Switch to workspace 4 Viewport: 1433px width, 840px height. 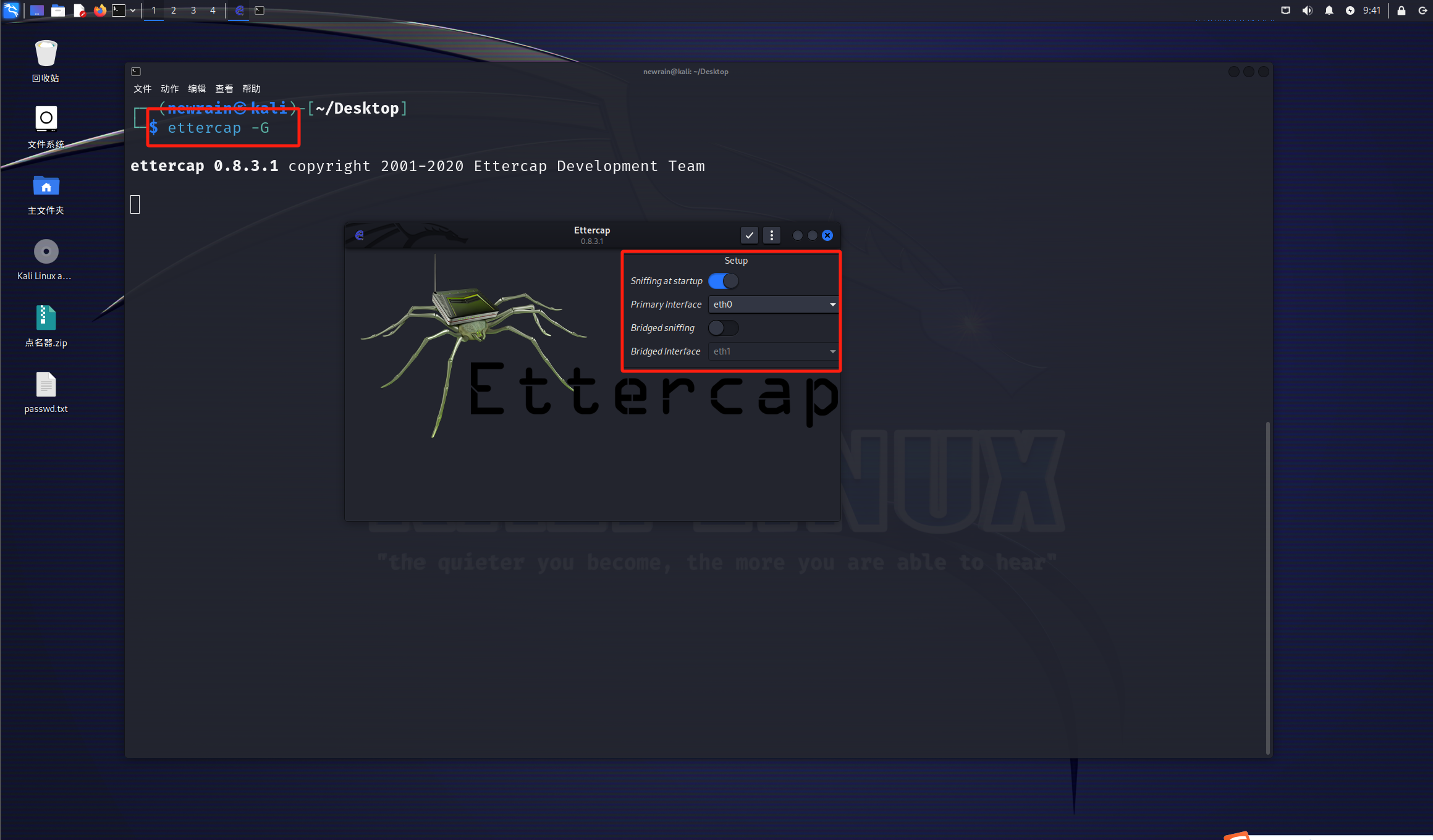point(213,10)
